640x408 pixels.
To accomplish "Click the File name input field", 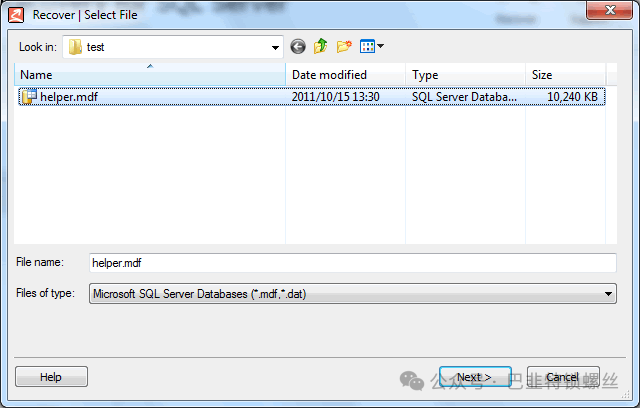I will 353,263.
